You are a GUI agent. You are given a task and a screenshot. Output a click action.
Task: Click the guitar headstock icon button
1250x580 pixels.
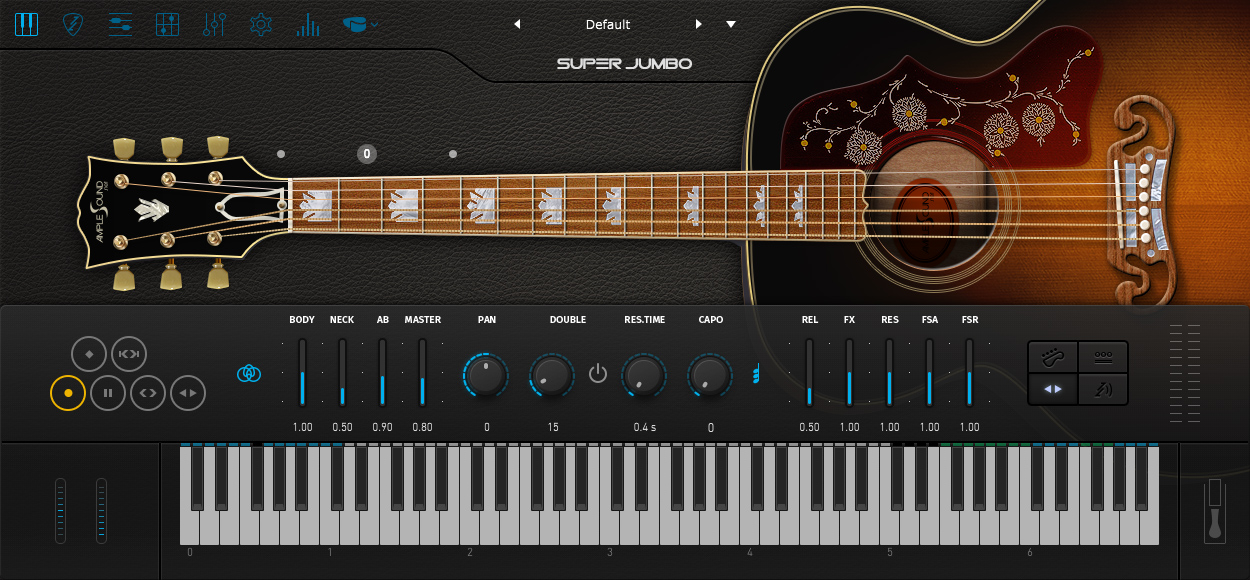pyautogui.click(x=1053, y=357)
